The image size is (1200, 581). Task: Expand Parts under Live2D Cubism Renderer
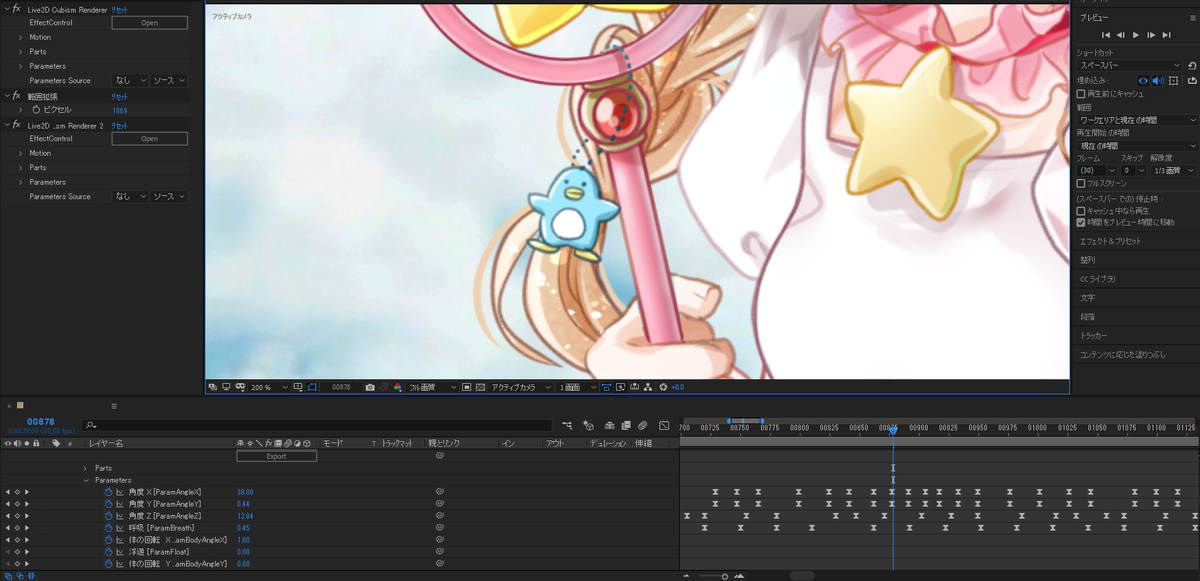(21, 52)
